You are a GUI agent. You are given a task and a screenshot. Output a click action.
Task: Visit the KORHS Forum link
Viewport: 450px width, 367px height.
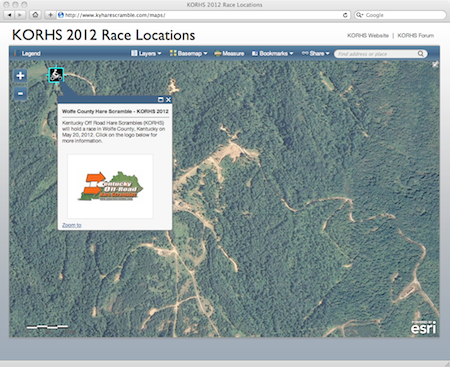click(416, 35)
